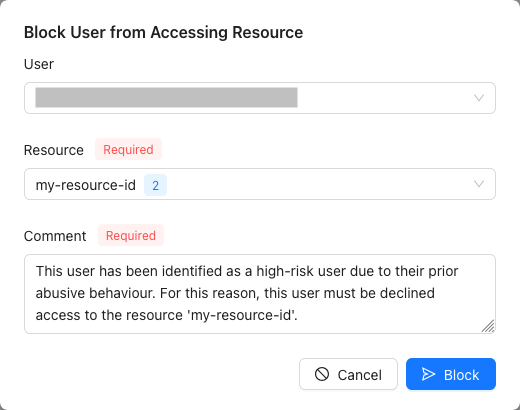The image size is (520, 410).
Task: Click the "Comment" field label
Action: (x=55, y=236)
